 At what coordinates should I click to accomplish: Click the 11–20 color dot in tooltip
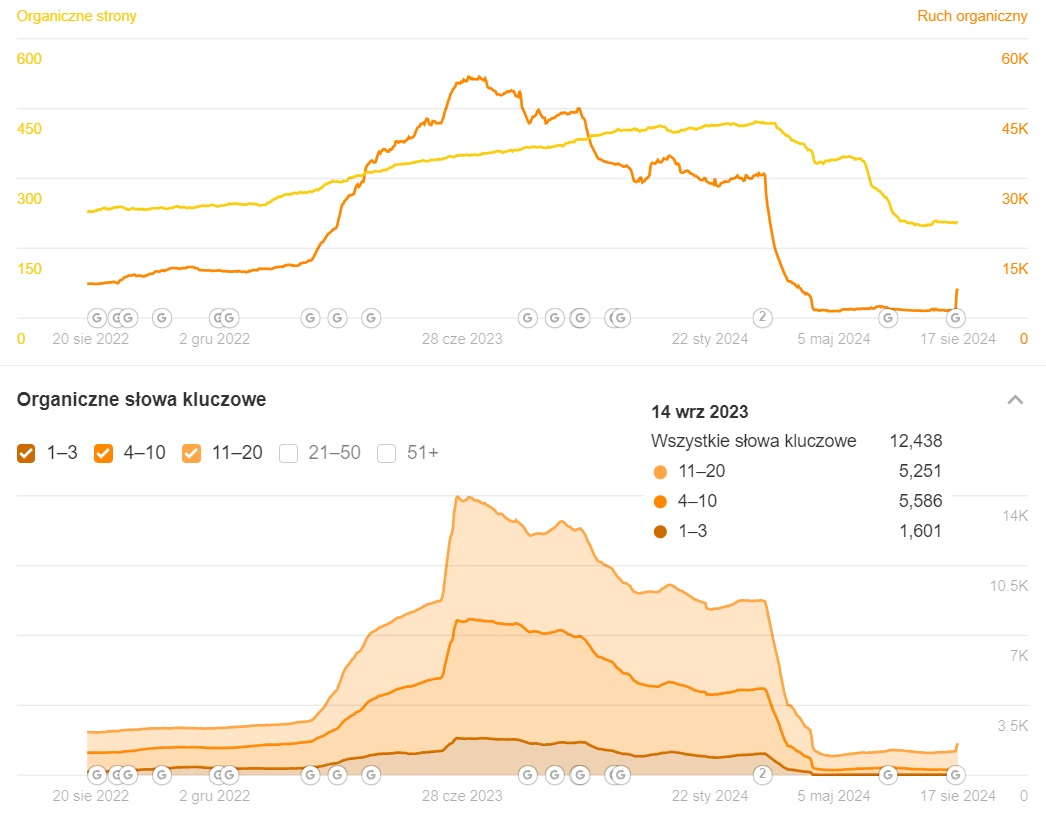click(x=660, y=472)
